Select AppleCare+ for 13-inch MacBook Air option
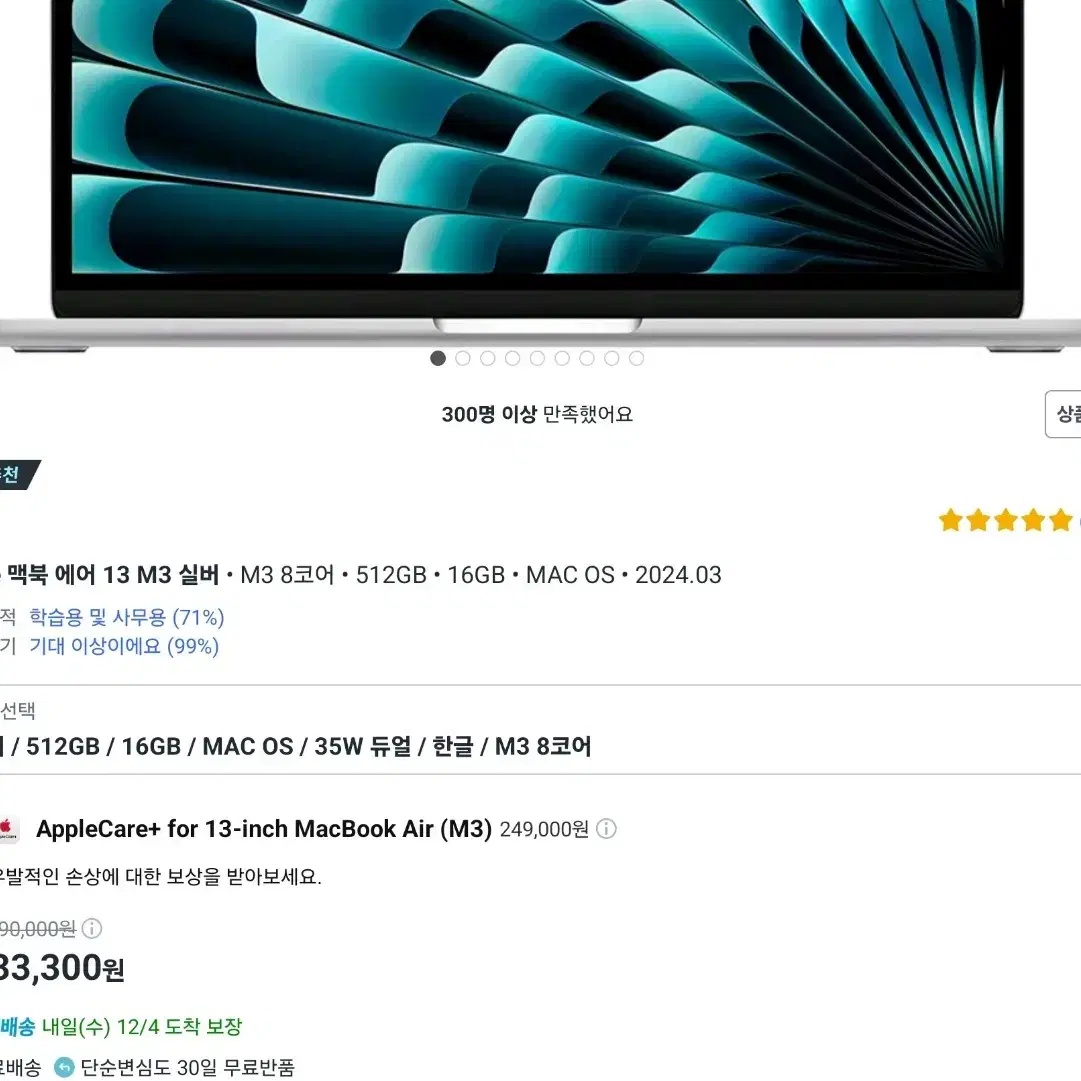Viewport: 1081px width, 1081px height. (264, 829)
